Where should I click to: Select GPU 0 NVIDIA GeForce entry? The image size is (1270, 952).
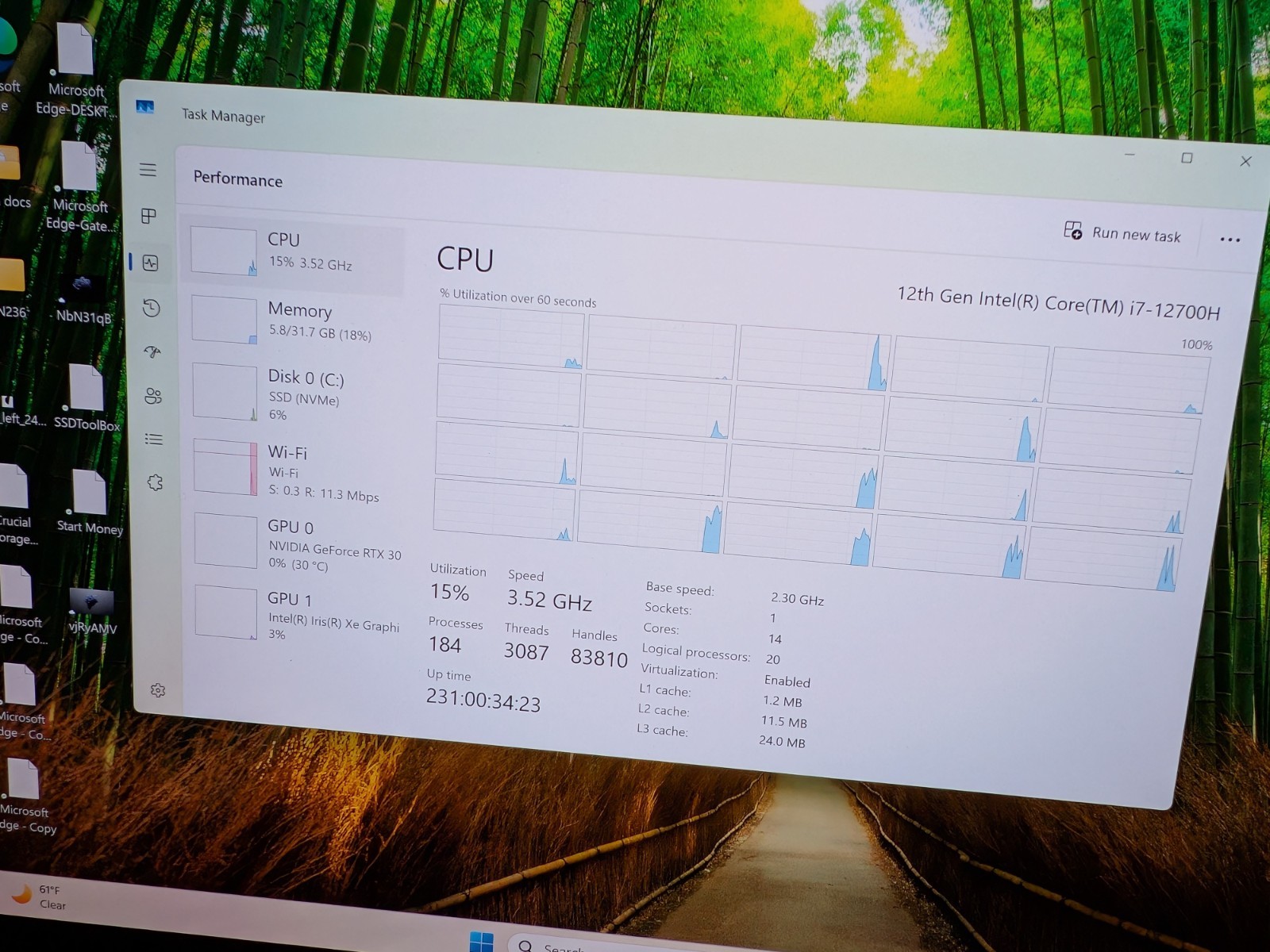[297, 544]
